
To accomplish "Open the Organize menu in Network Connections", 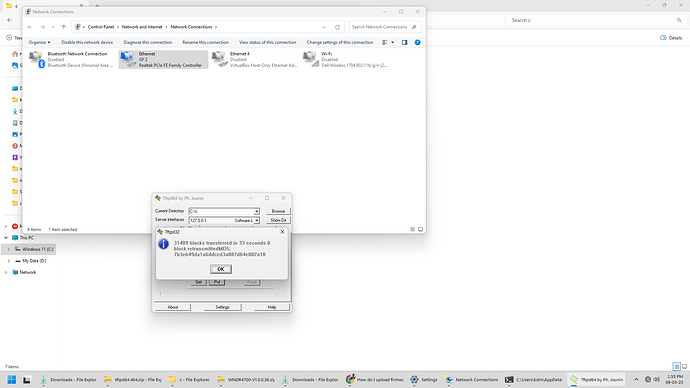I will point(39,42).
